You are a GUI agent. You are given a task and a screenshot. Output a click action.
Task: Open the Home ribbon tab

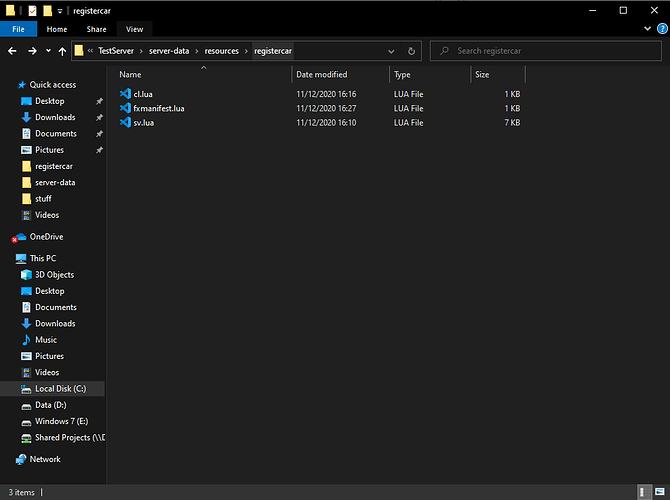57,29
